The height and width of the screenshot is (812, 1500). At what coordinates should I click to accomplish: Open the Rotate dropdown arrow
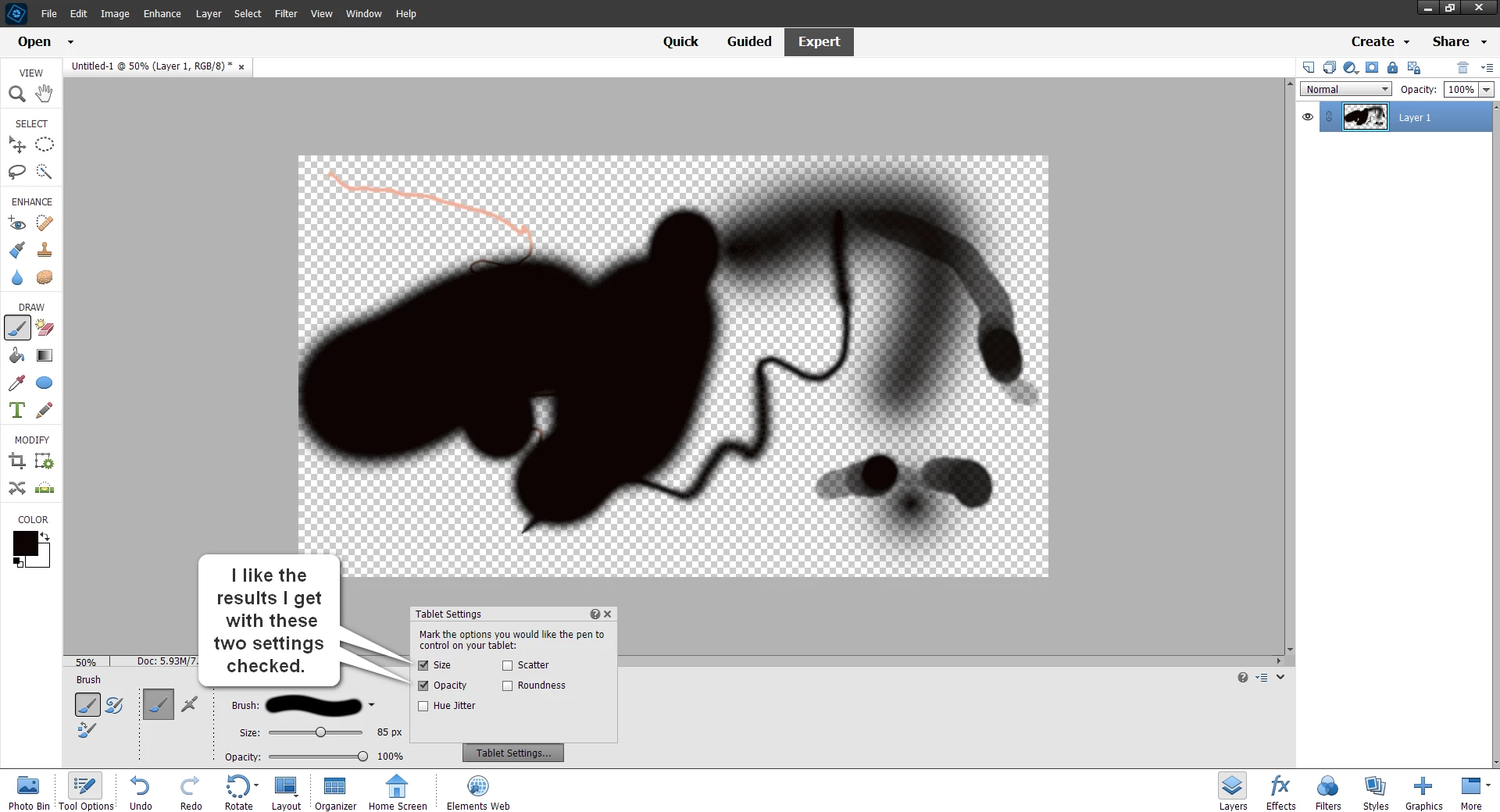tap(256, 785)
